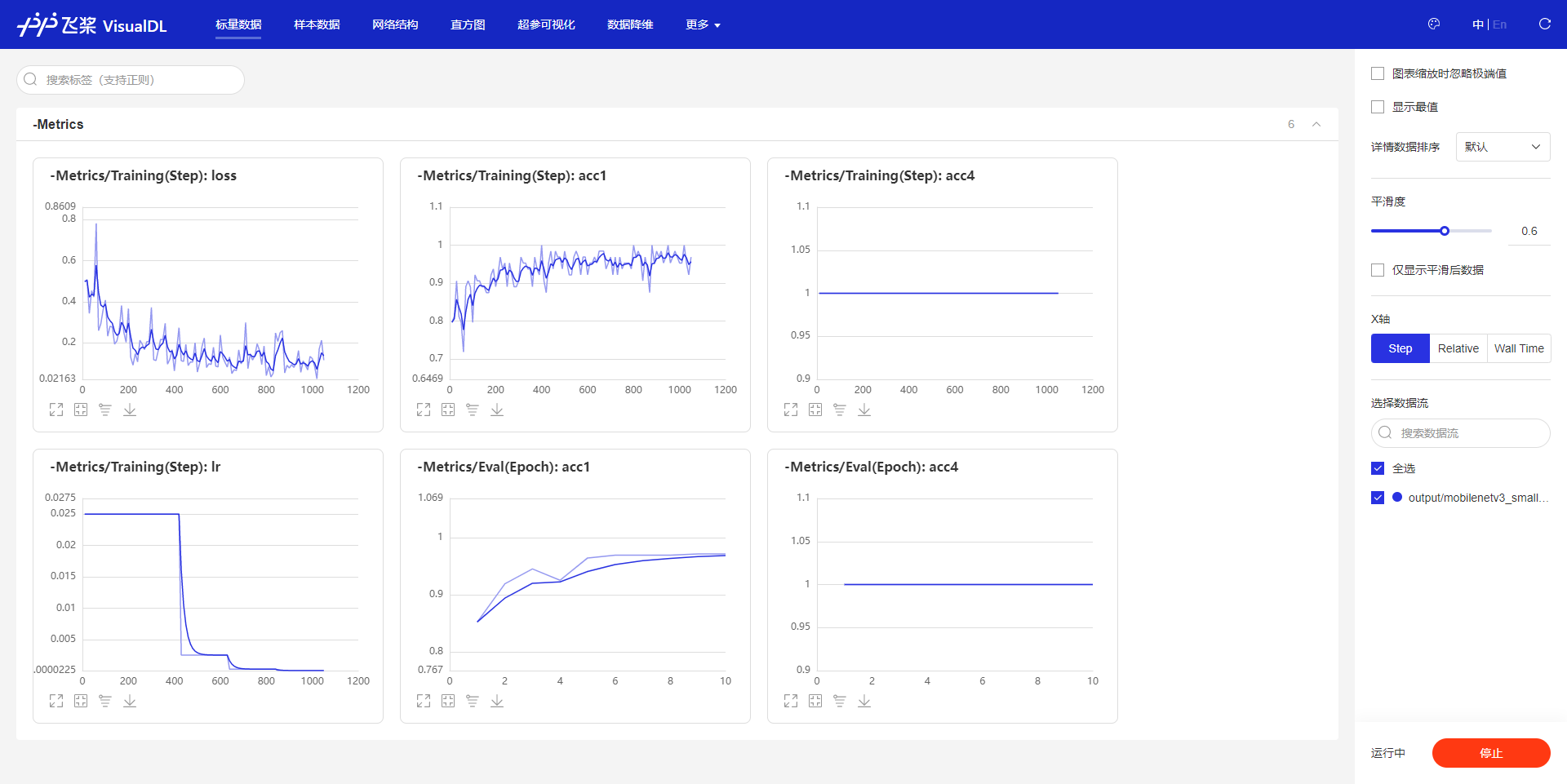Select Wall Time as X-axis
Image resolution: width=1567 pixels, height=784 pixels.
pos(1519,348)
